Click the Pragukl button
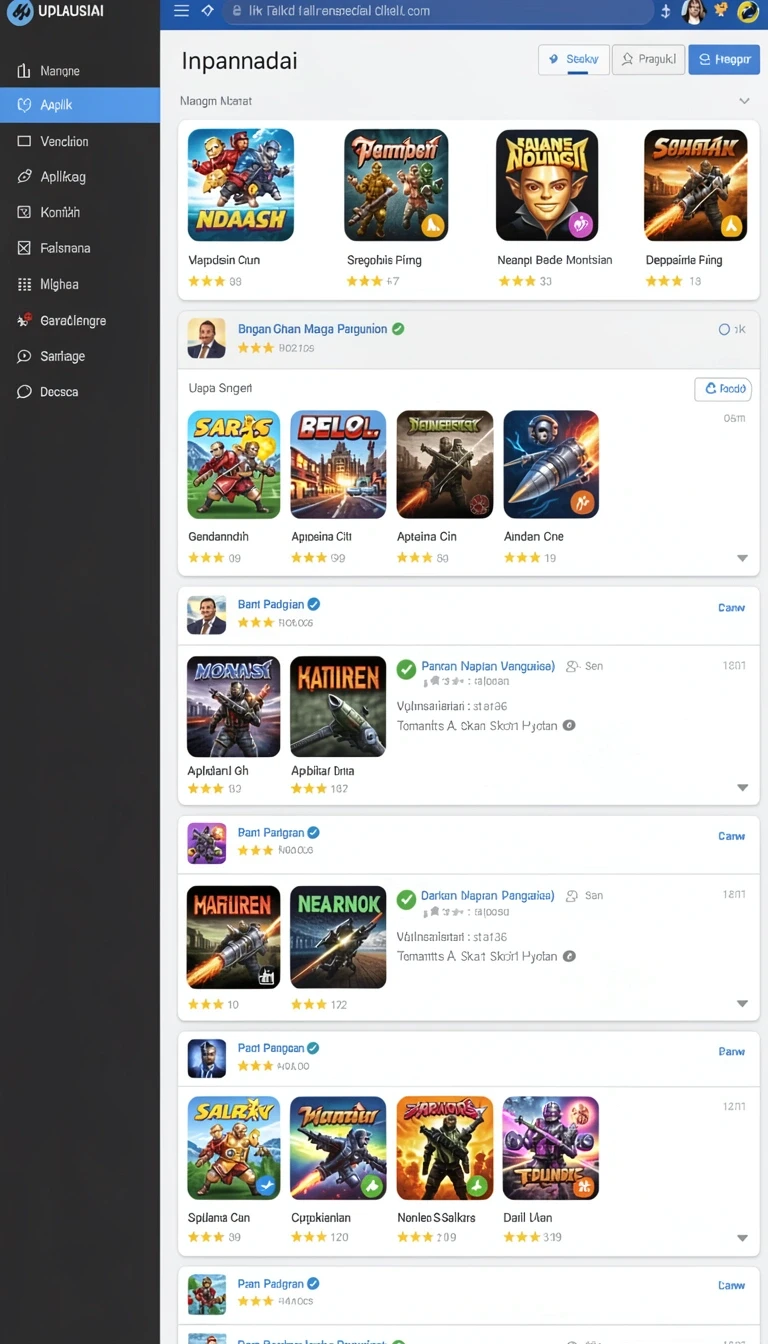This screenshot has height=1344, width=768. point(648,60)
